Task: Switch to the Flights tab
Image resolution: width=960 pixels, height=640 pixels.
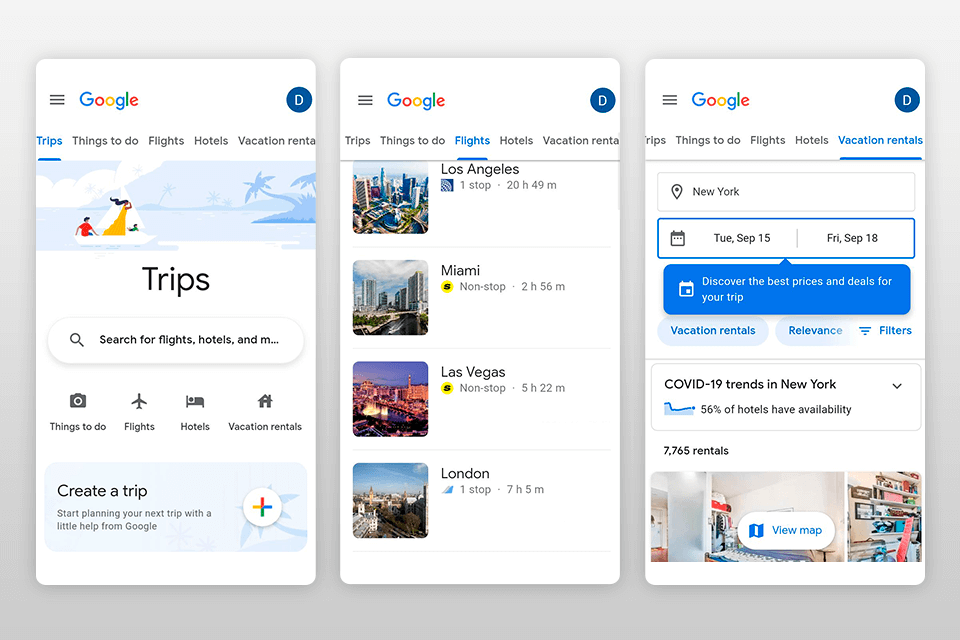Action: (x=472, y=140)
